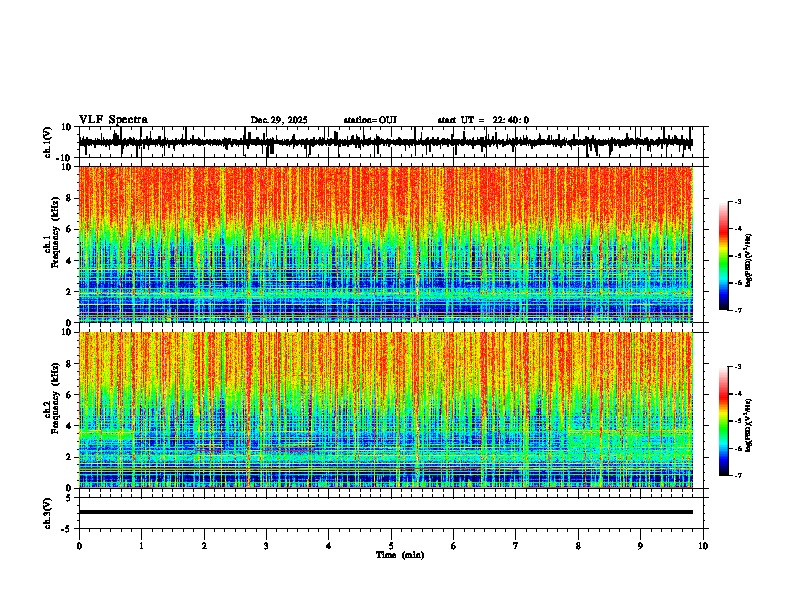Viewport: 792px width, 612px height.
Task: Click time axis tick label "8"
Action: click(x=578, y=546)
